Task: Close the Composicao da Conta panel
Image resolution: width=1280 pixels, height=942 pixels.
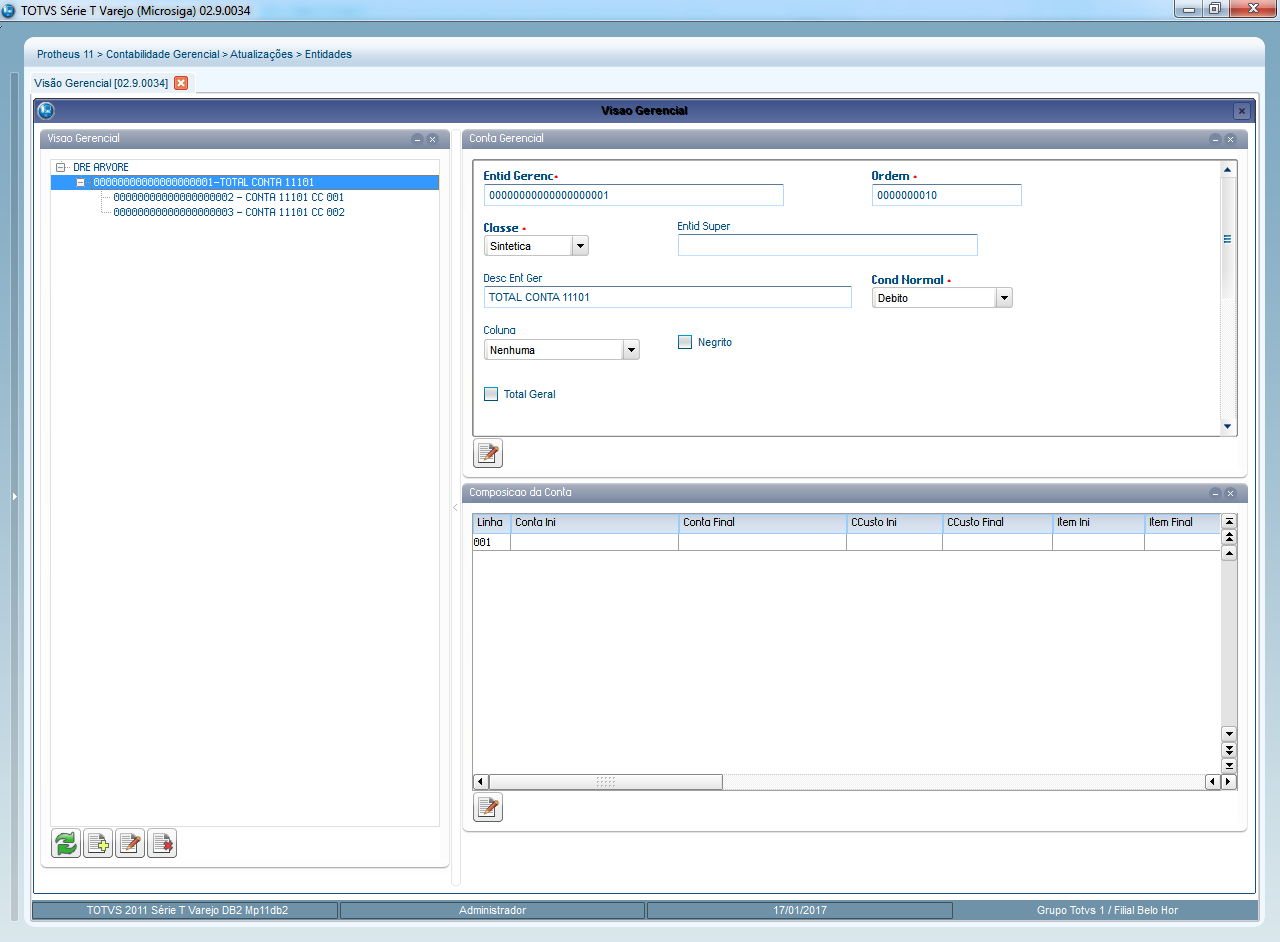Action: click(x=1230, y=493)
